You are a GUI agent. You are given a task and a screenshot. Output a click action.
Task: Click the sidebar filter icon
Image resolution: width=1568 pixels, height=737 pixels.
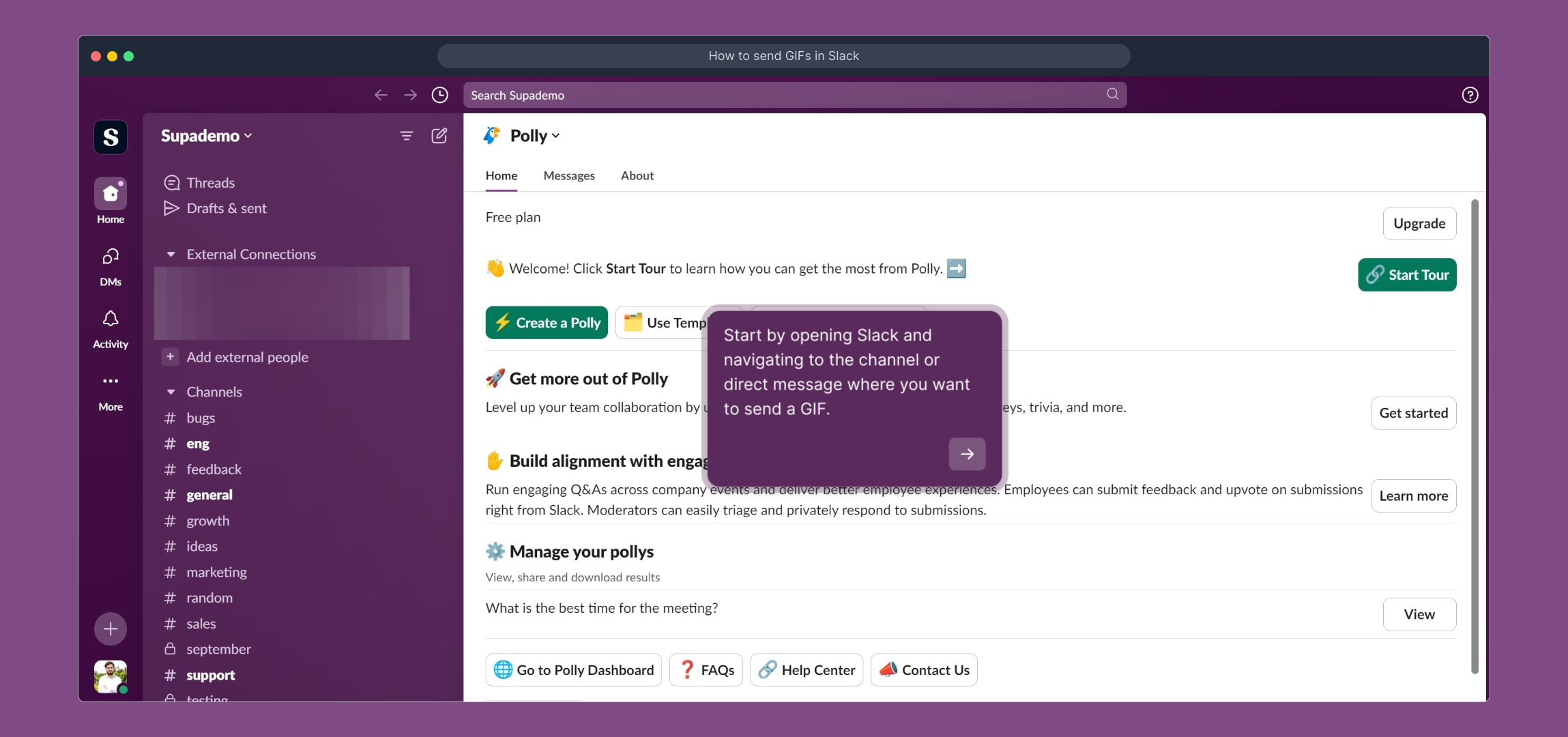[406, 136]
